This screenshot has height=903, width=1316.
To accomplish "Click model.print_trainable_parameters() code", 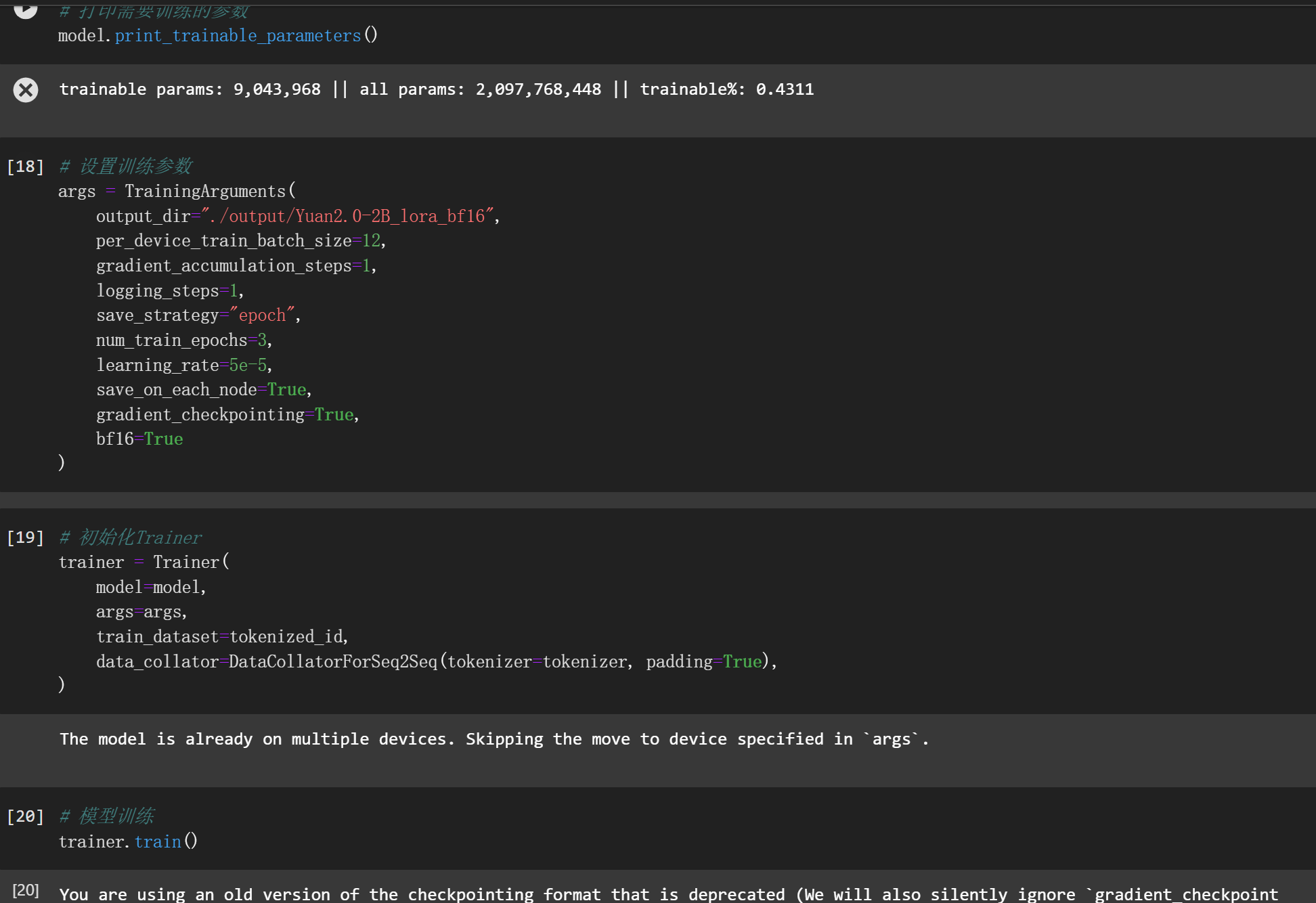I will (217, 35).
